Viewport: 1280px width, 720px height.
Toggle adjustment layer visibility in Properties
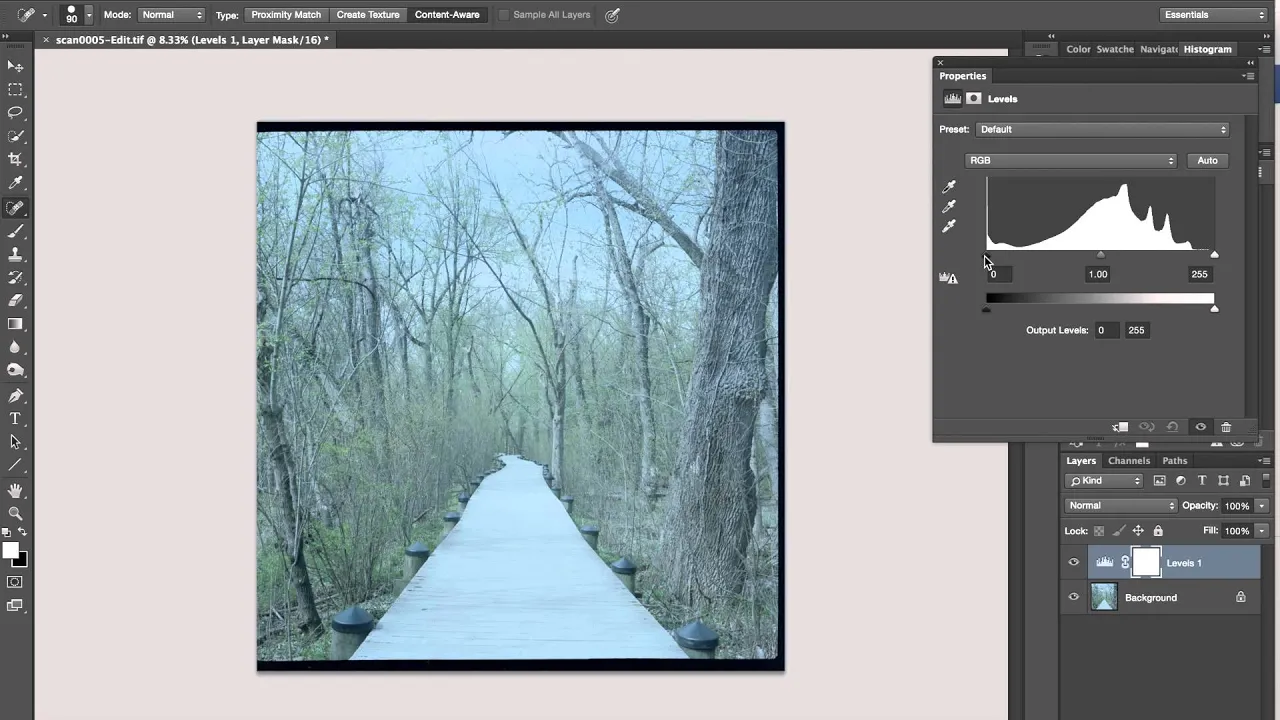pos(1201,427)
